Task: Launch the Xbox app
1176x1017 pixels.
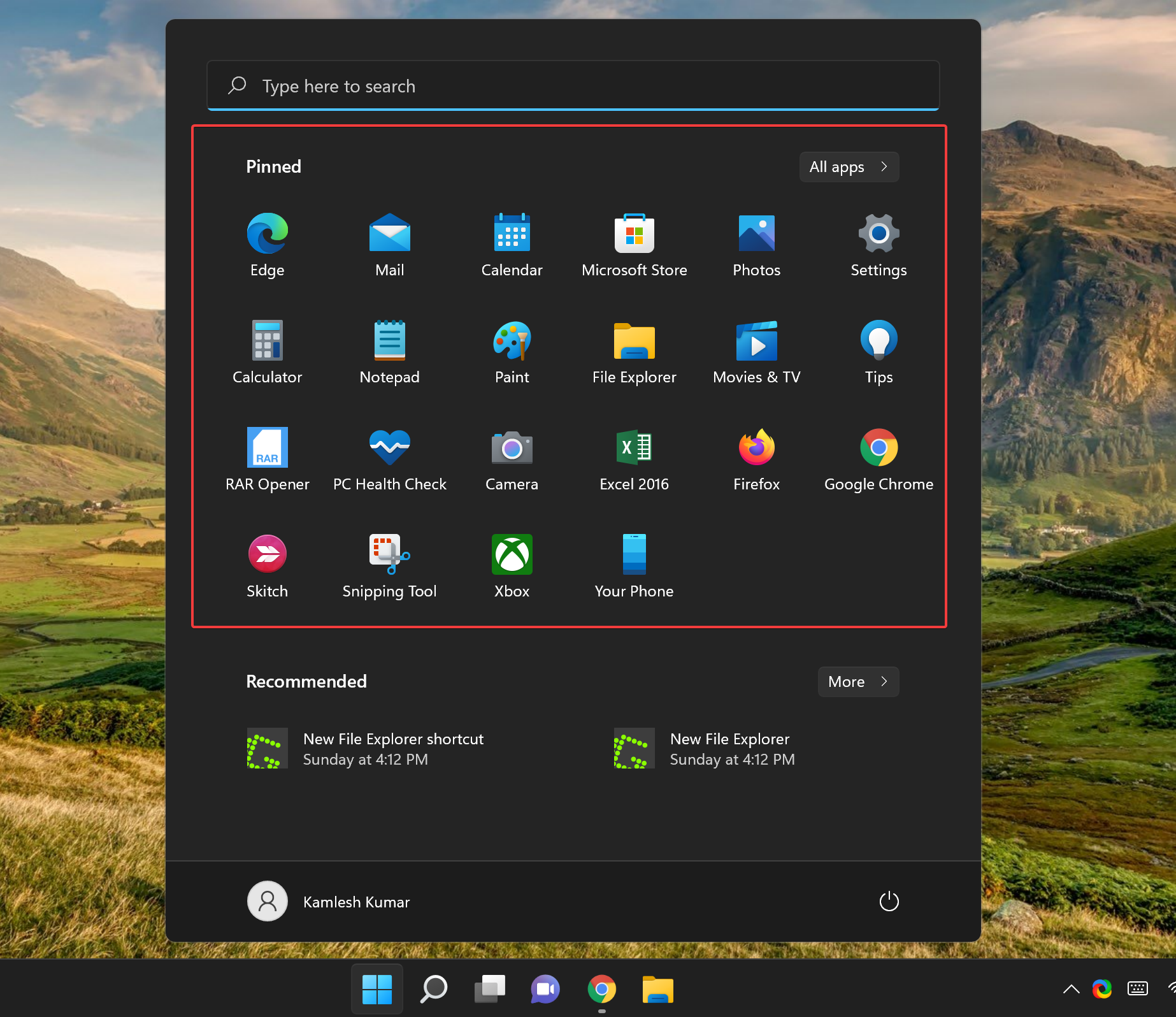Action: (512, 566)
